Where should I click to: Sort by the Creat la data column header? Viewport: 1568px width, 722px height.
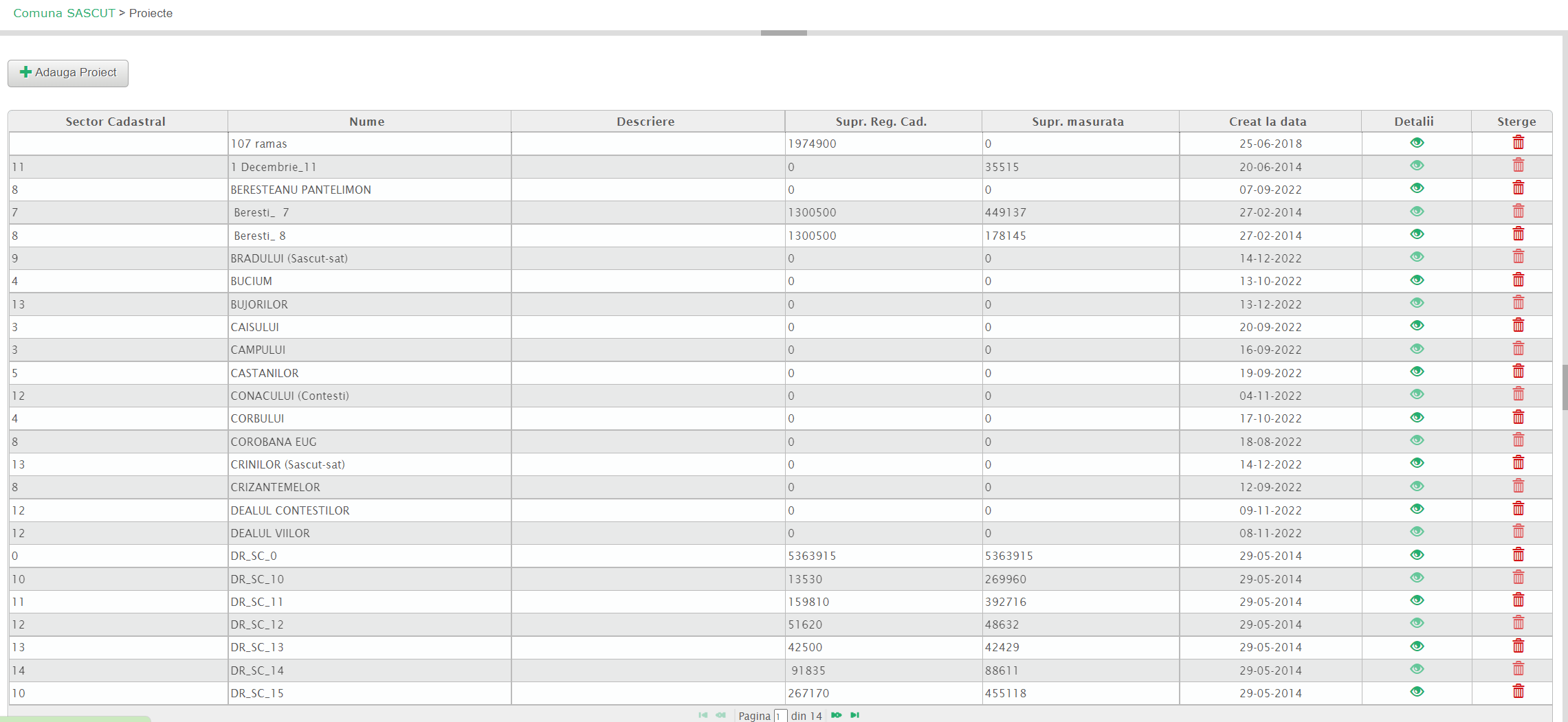[1267, 122]
